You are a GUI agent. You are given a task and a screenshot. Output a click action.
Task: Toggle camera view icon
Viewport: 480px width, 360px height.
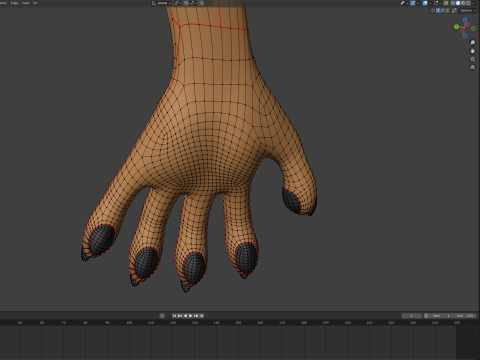pos(472,59)
